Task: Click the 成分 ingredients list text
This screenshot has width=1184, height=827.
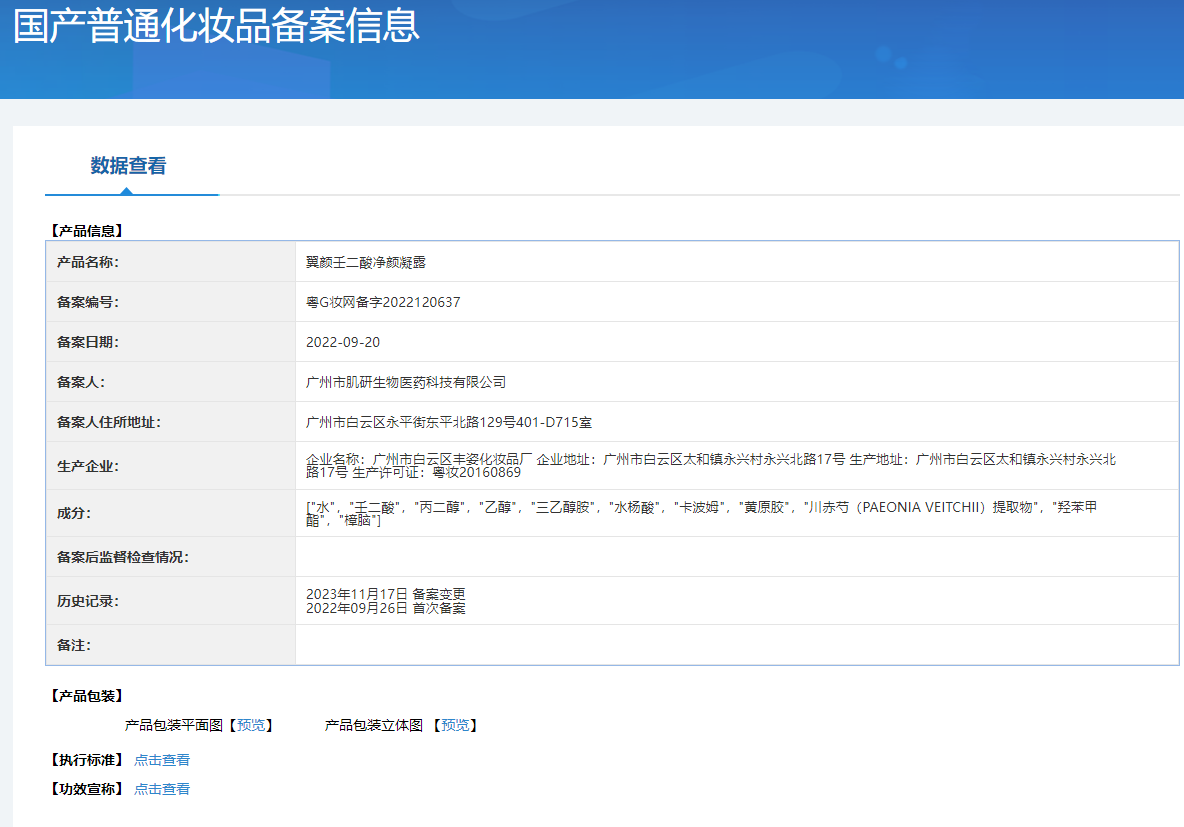Action: click(700, 513)
